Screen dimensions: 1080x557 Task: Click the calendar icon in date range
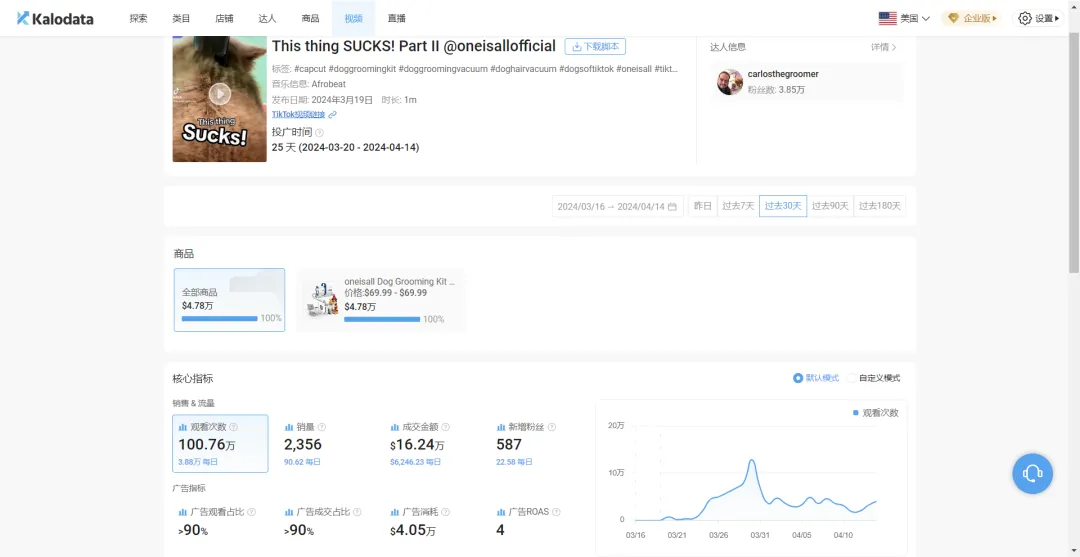tap(672, 207)
